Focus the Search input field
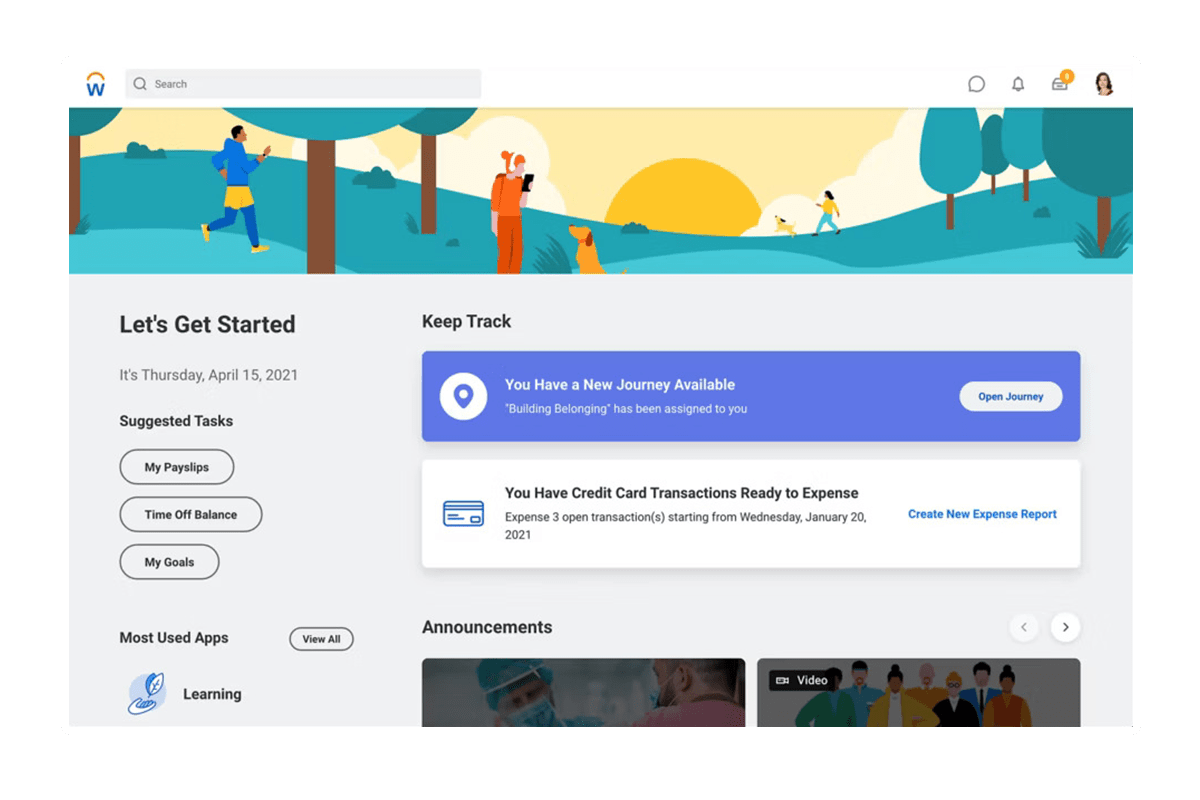 310,84
